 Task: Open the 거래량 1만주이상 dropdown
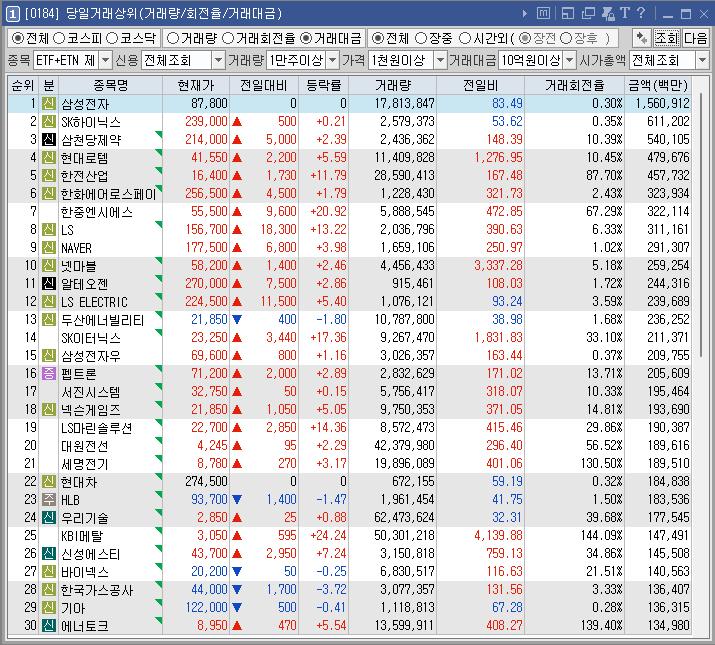coord(333,60)
